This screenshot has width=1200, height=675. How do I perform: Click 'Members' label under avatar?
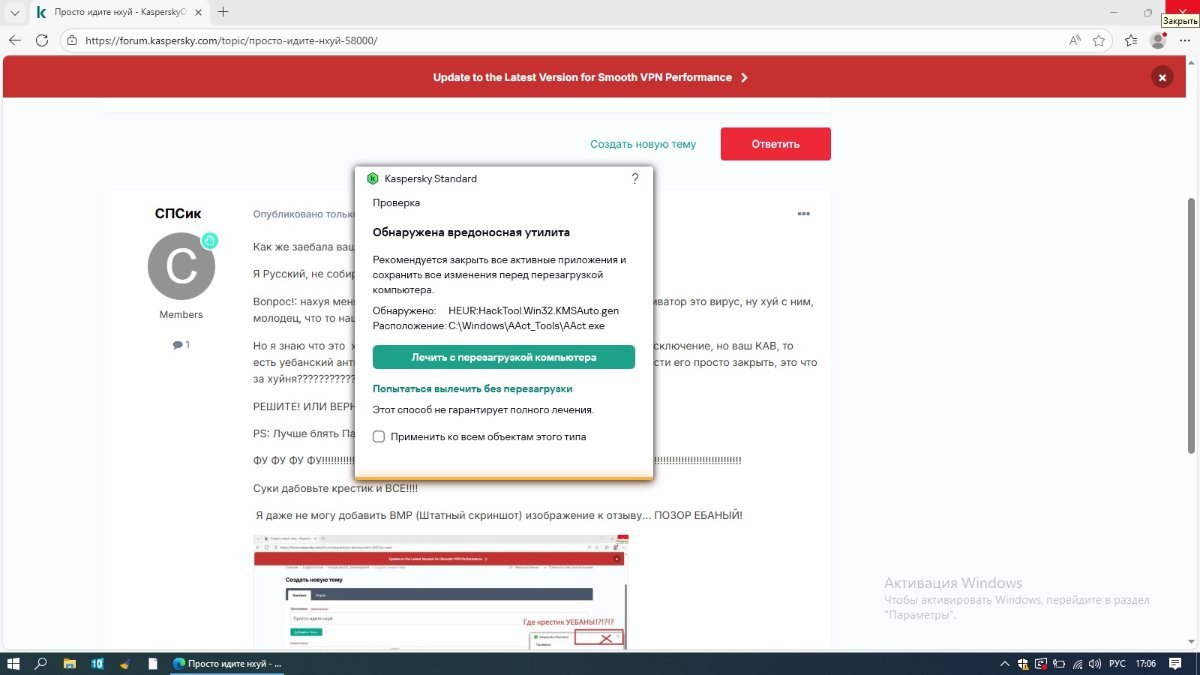(x=181, y=315)
